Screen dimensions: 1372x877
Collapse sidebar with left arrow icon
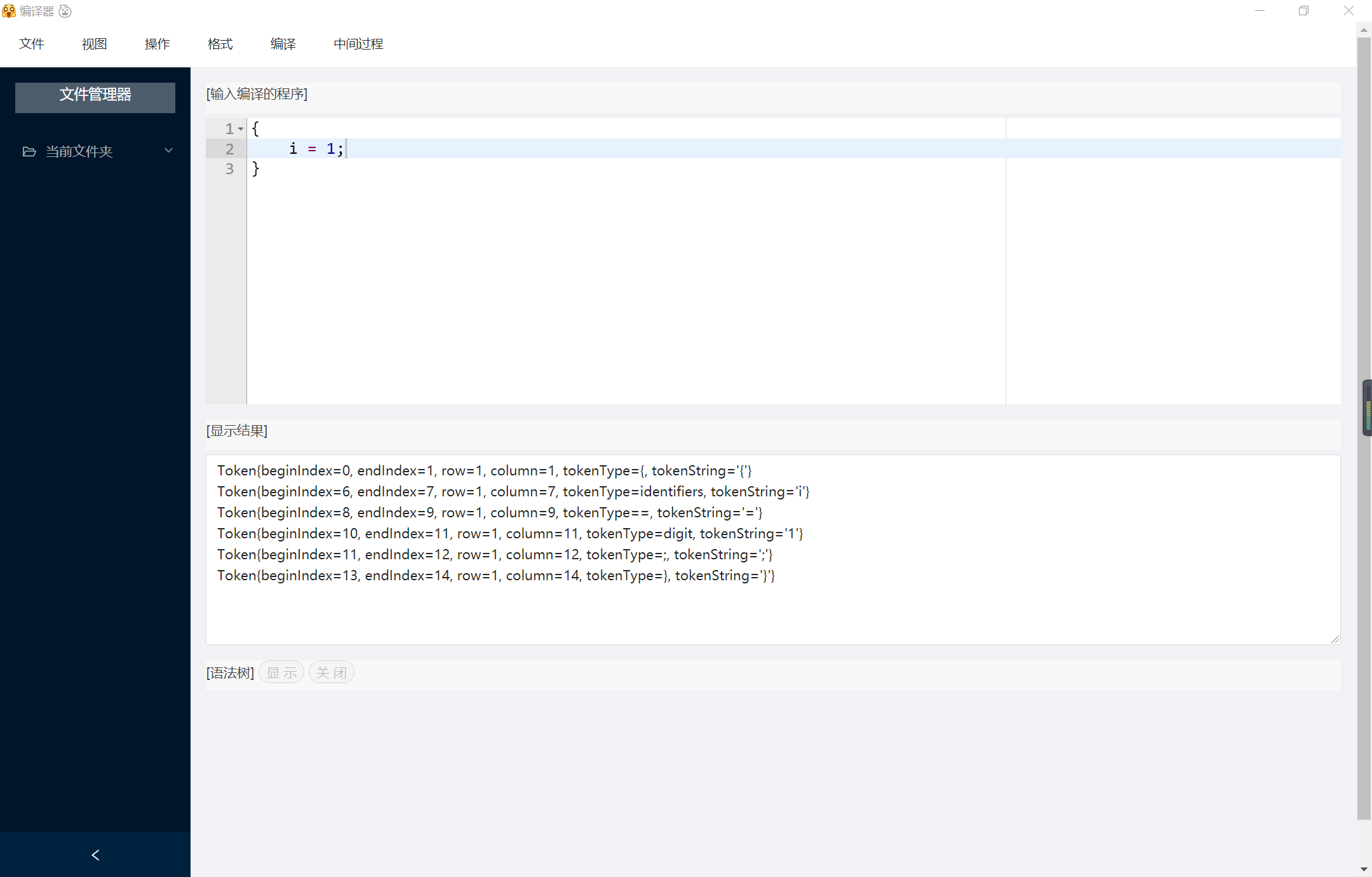point(95,855)
